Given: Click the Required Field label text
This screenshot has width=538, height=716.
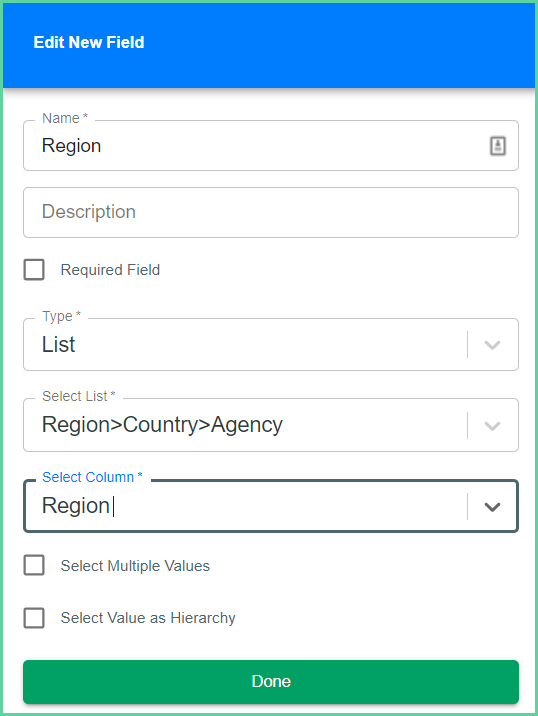Looking at the screenshot, I should (110, 270).
